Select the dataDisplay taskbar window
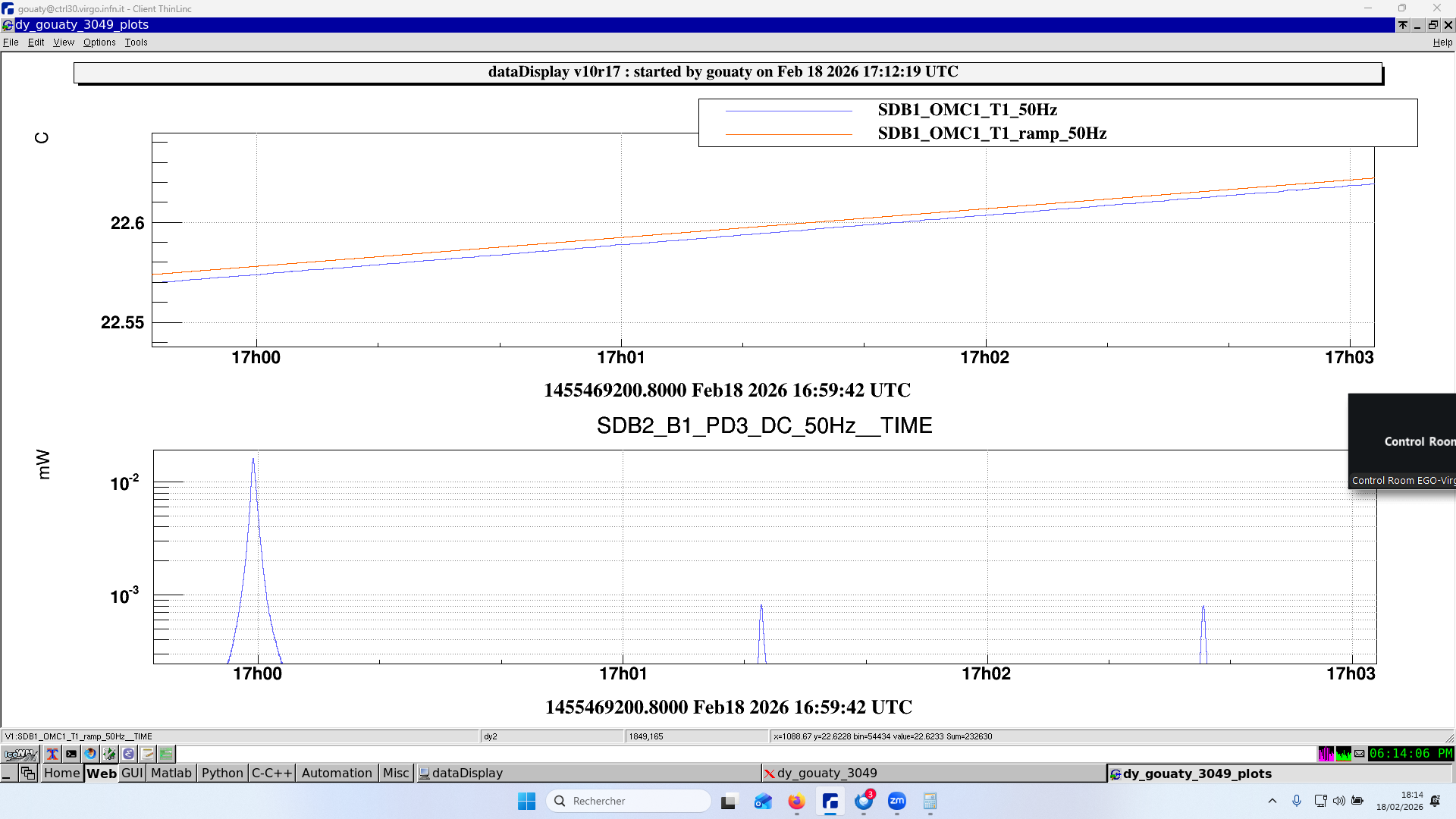The width and height of the screenshot is (1456, 819). (x=466, y=773)
